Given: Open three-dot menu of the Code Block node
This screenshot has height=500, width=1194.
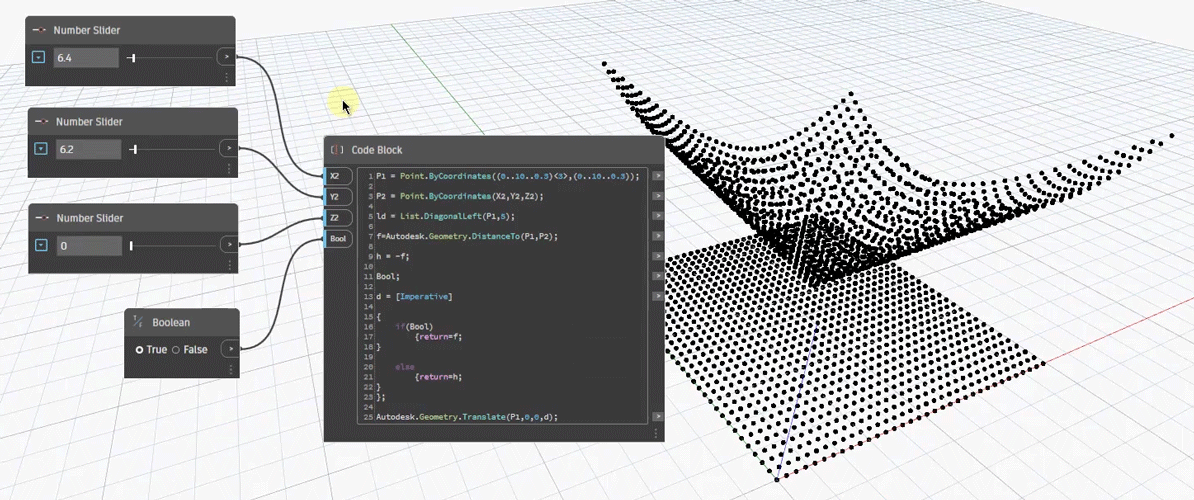Looking at the screenshot, I should point(656,433).
